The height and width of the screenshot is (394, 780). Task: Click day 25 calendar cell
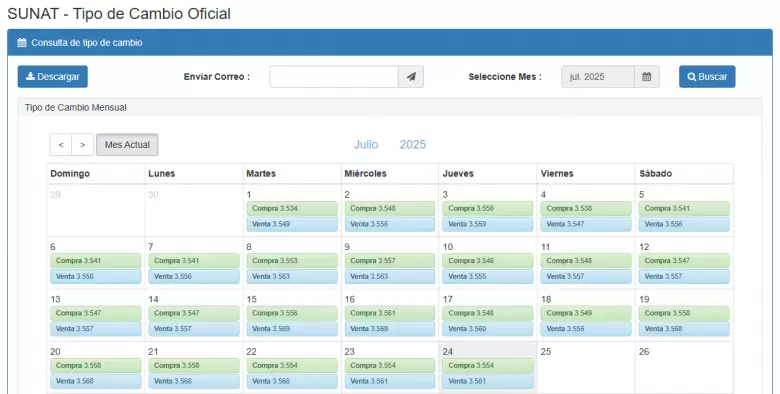[x=586, y=368]
